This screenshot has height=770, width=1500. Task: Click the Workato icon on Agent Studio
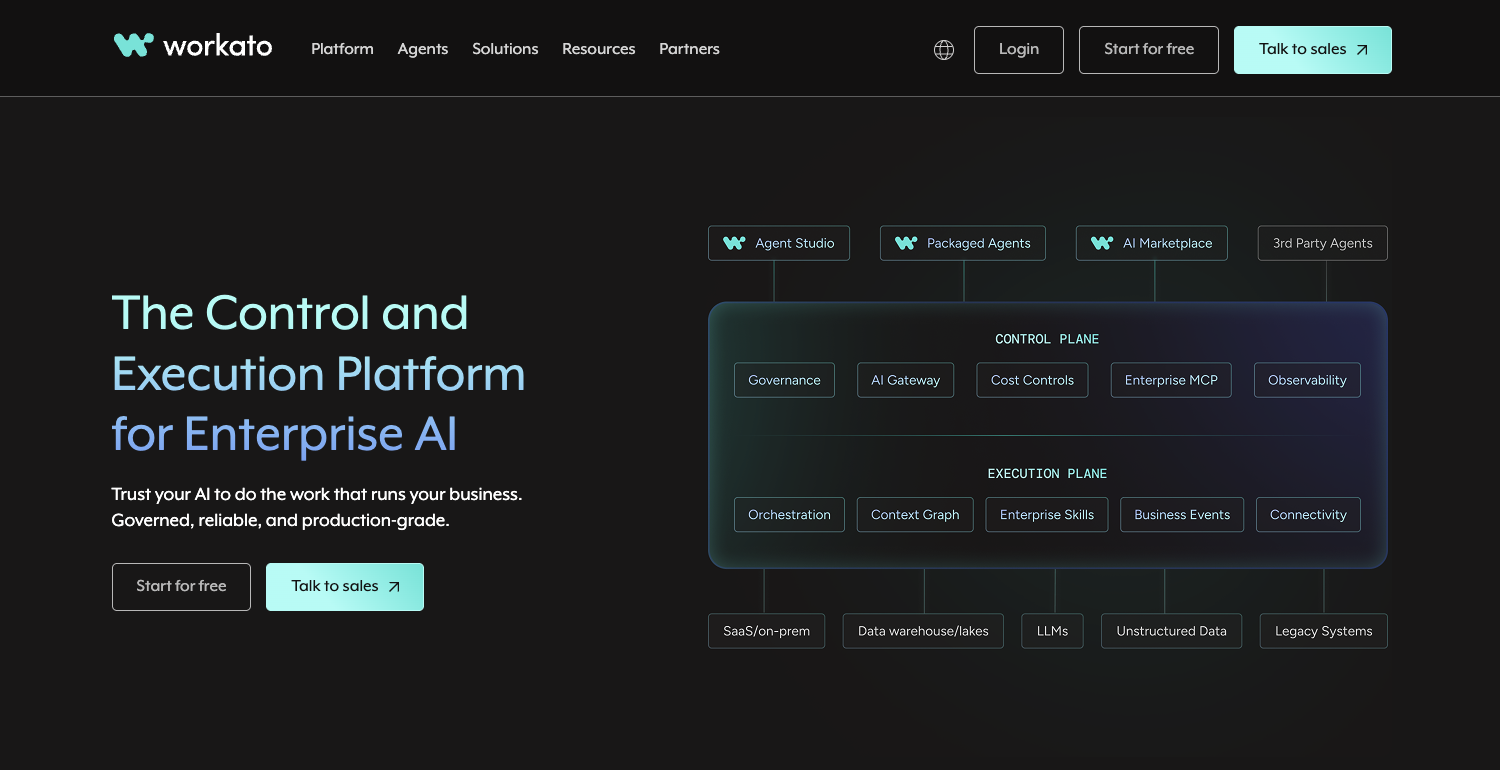pos(734,243)
